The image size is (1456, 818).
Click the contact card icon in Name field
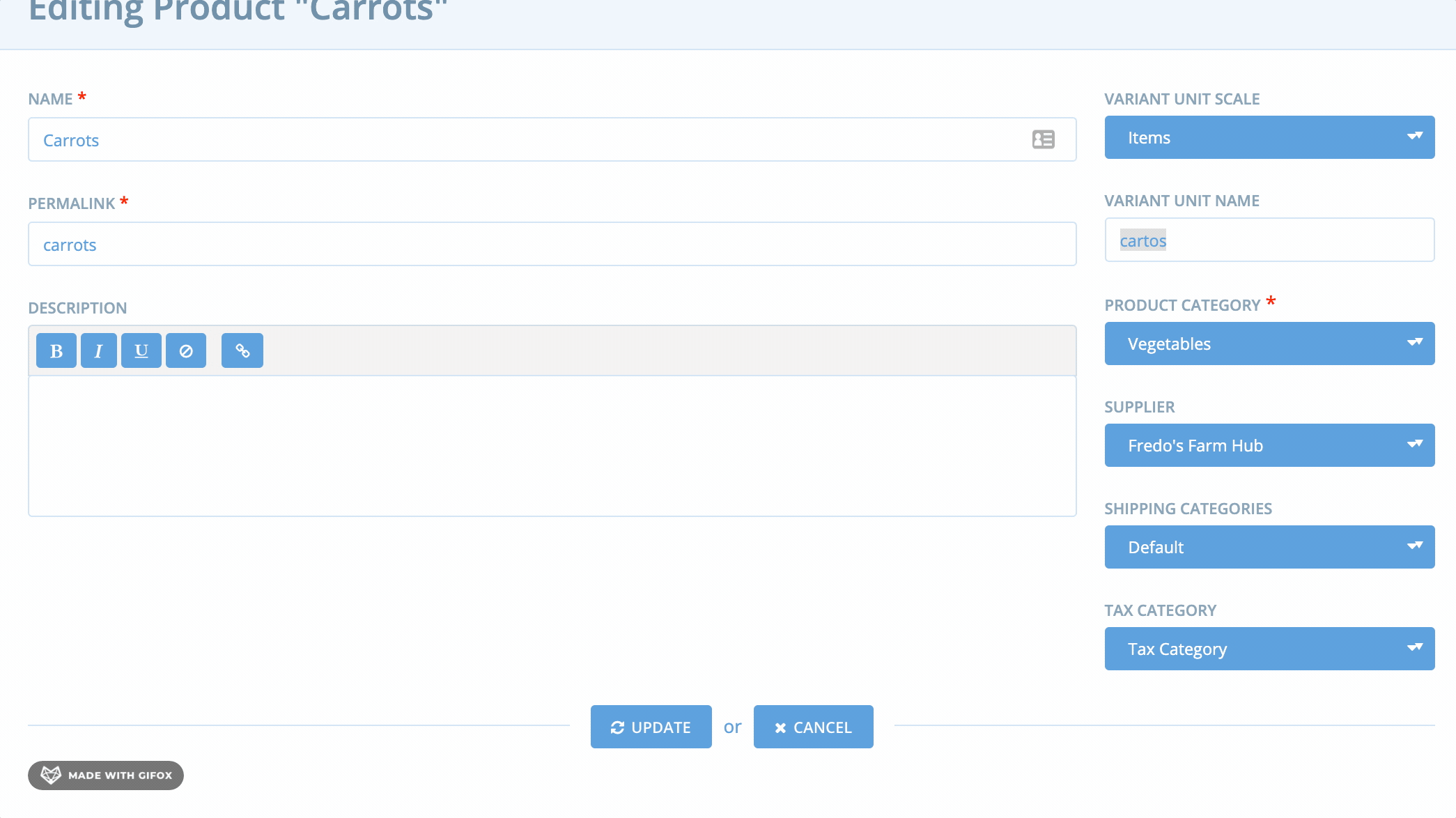click(x=1043, y=139)
